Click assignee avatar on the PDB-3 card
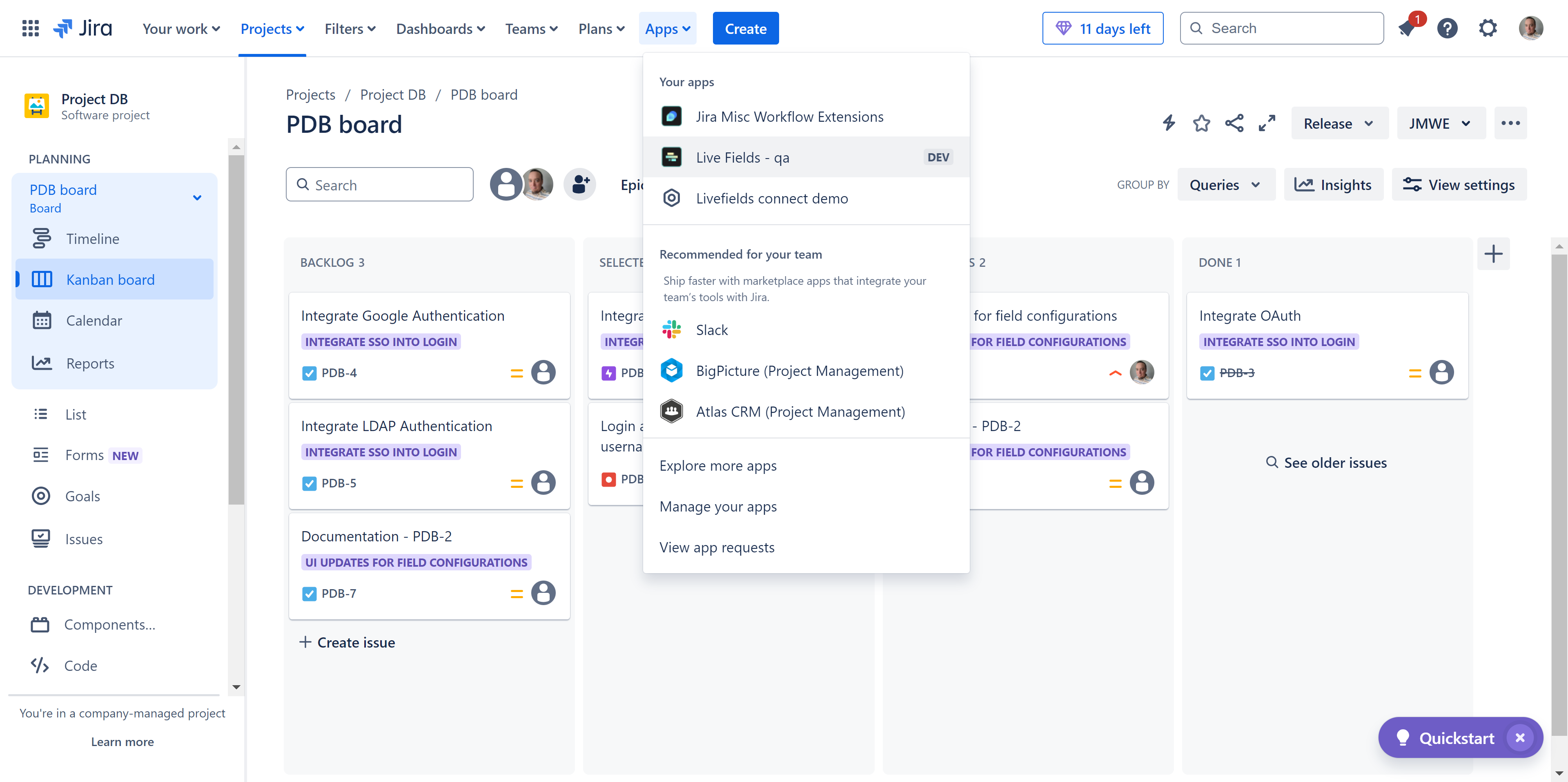The image size is (1568, 782). (x=1441, y=373)
